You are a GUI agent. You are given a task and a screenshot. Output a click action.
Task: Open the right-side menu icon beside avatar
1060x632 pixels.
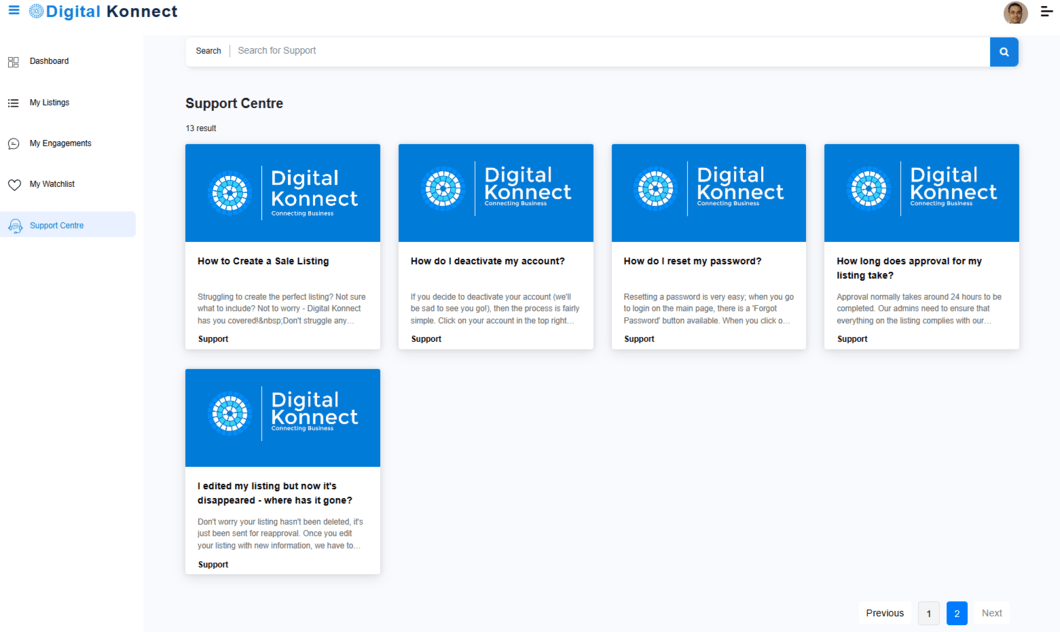pos(1046,12)
